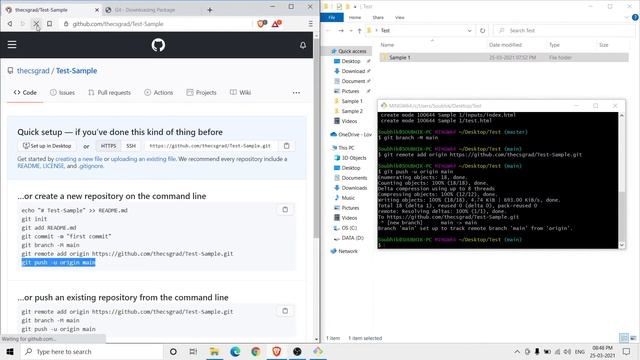Expand Explorer ribbon chevron

click(627, 17)
